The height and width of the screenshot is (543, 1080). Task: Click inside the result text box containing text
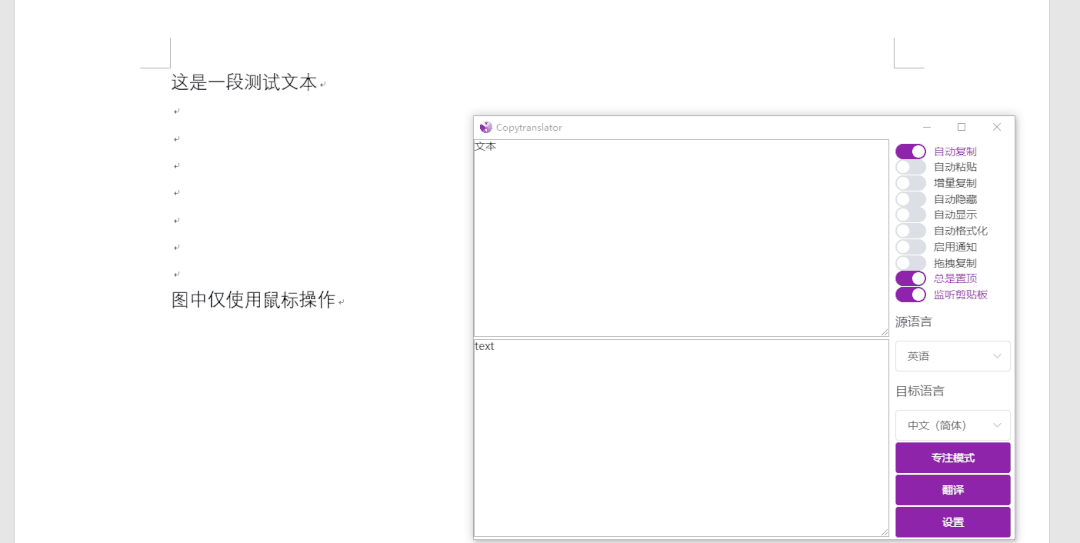[681, 438]
